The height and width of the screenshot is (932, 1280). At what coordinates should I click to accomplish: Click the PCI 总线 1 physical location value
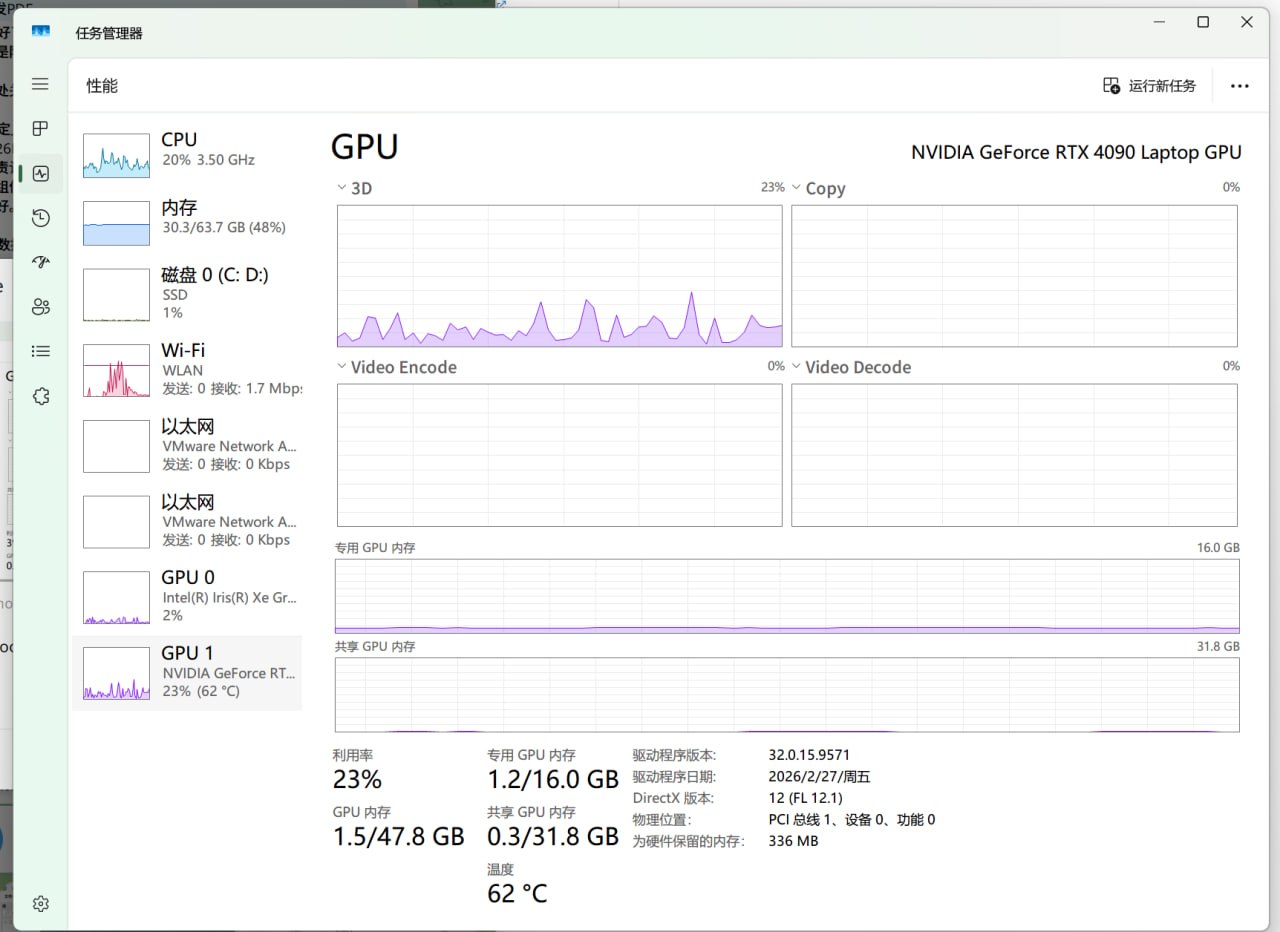click(x=852, y=820)
